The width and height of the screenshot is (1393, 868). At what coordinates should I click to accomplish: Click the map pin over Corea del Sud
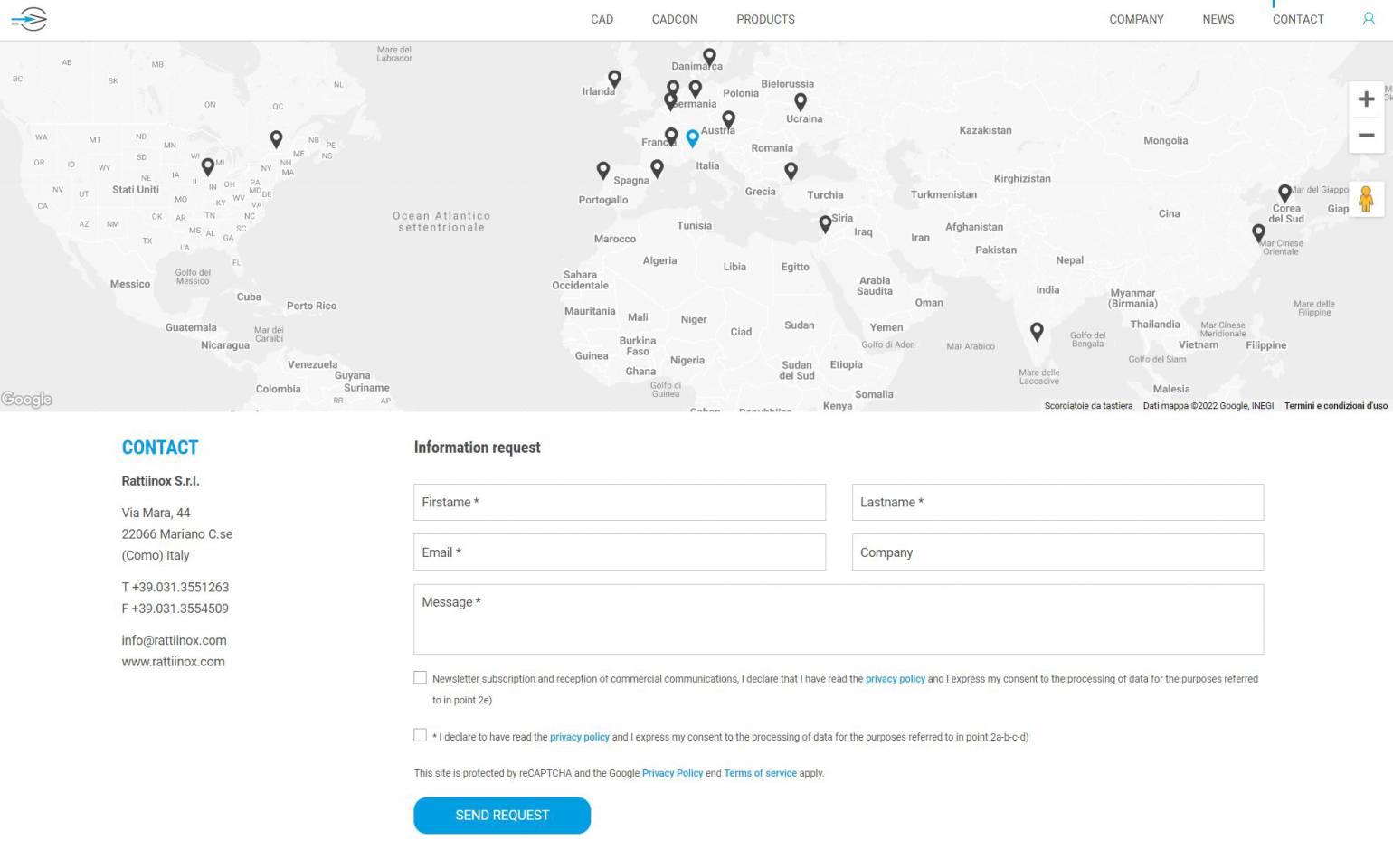pos(1284,193)
